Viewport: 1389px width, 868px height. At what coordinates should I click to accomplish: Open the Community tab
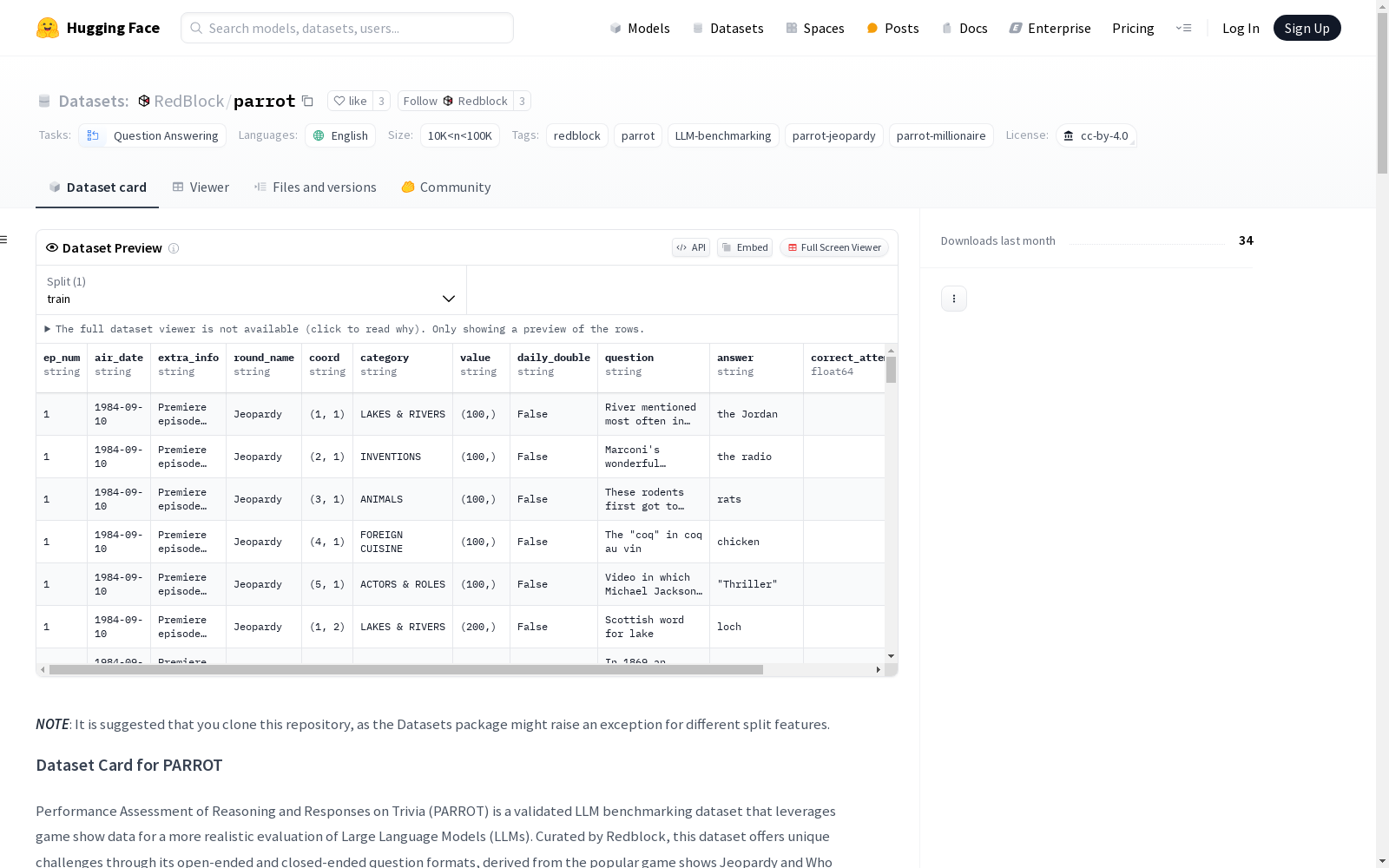pyautogui.click(x=446, y=187)
